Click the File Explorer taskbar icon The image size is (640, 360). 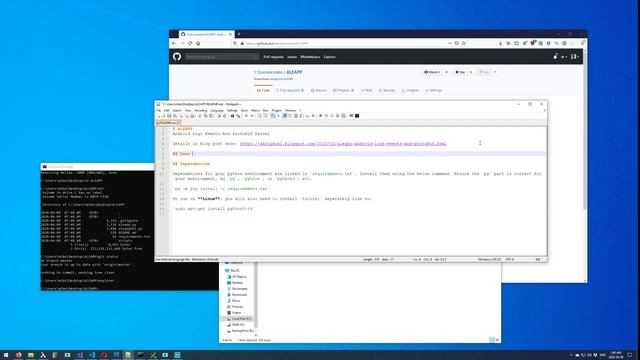(x=31, y=355)
